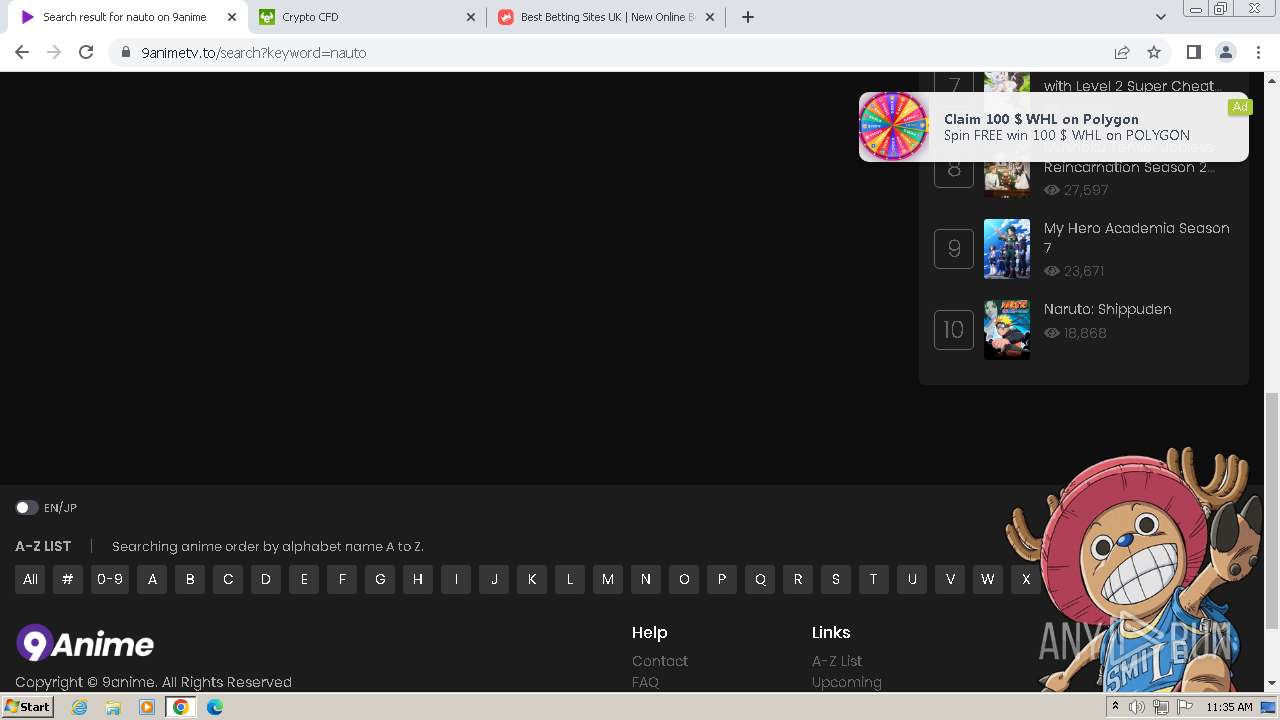Filter anime by letter G
This screenshot has width=1280, height=720.
point(380,579)
